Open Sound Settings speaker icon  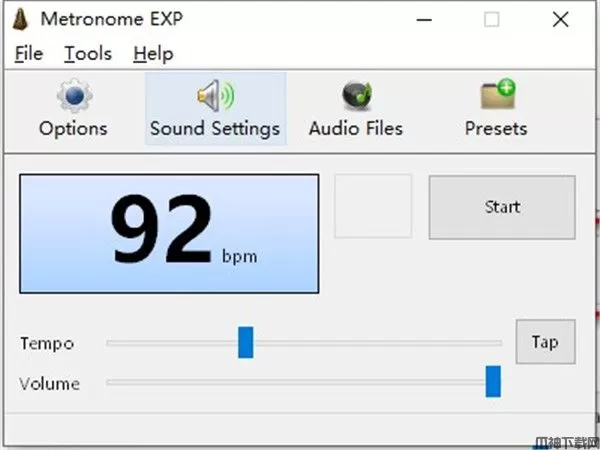[x=216, y=95]
